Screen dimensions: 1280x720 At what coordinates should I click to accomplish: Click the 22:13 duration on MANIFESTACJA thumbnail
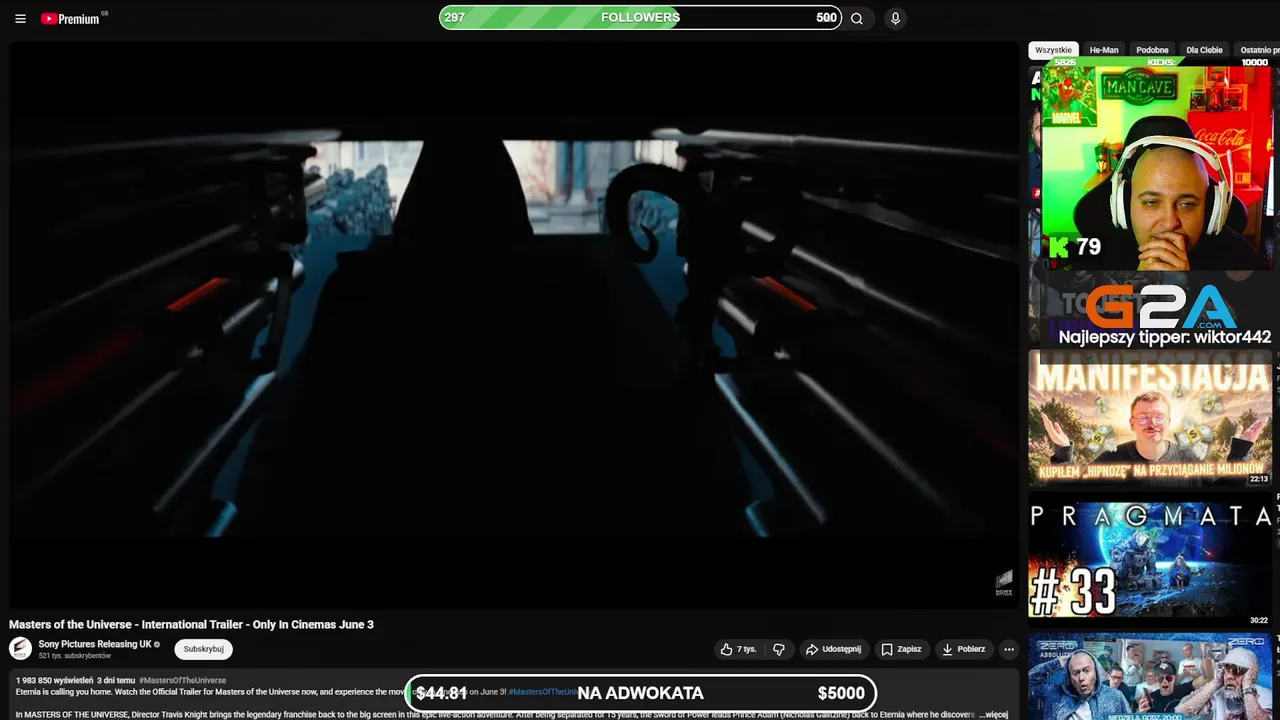coord(1259,479)
